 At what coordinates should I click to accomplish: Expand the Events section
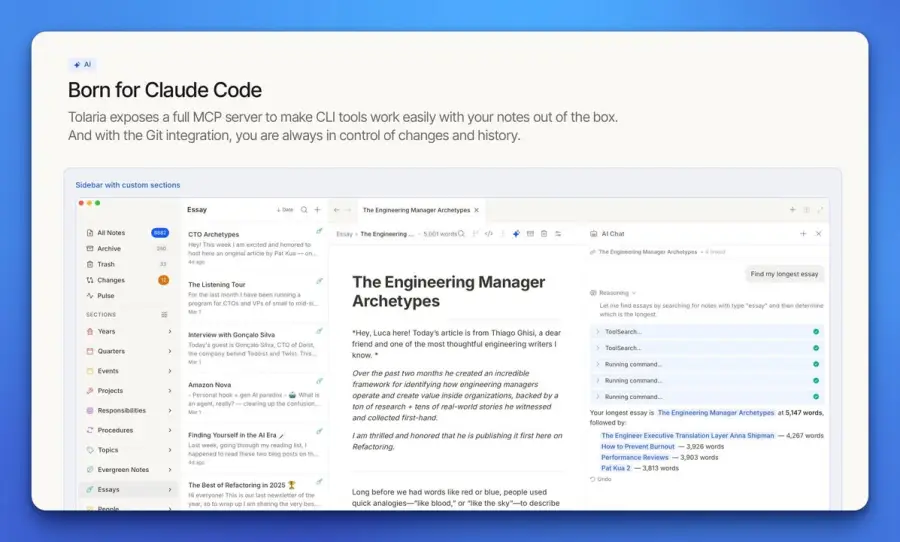point(170,371)
